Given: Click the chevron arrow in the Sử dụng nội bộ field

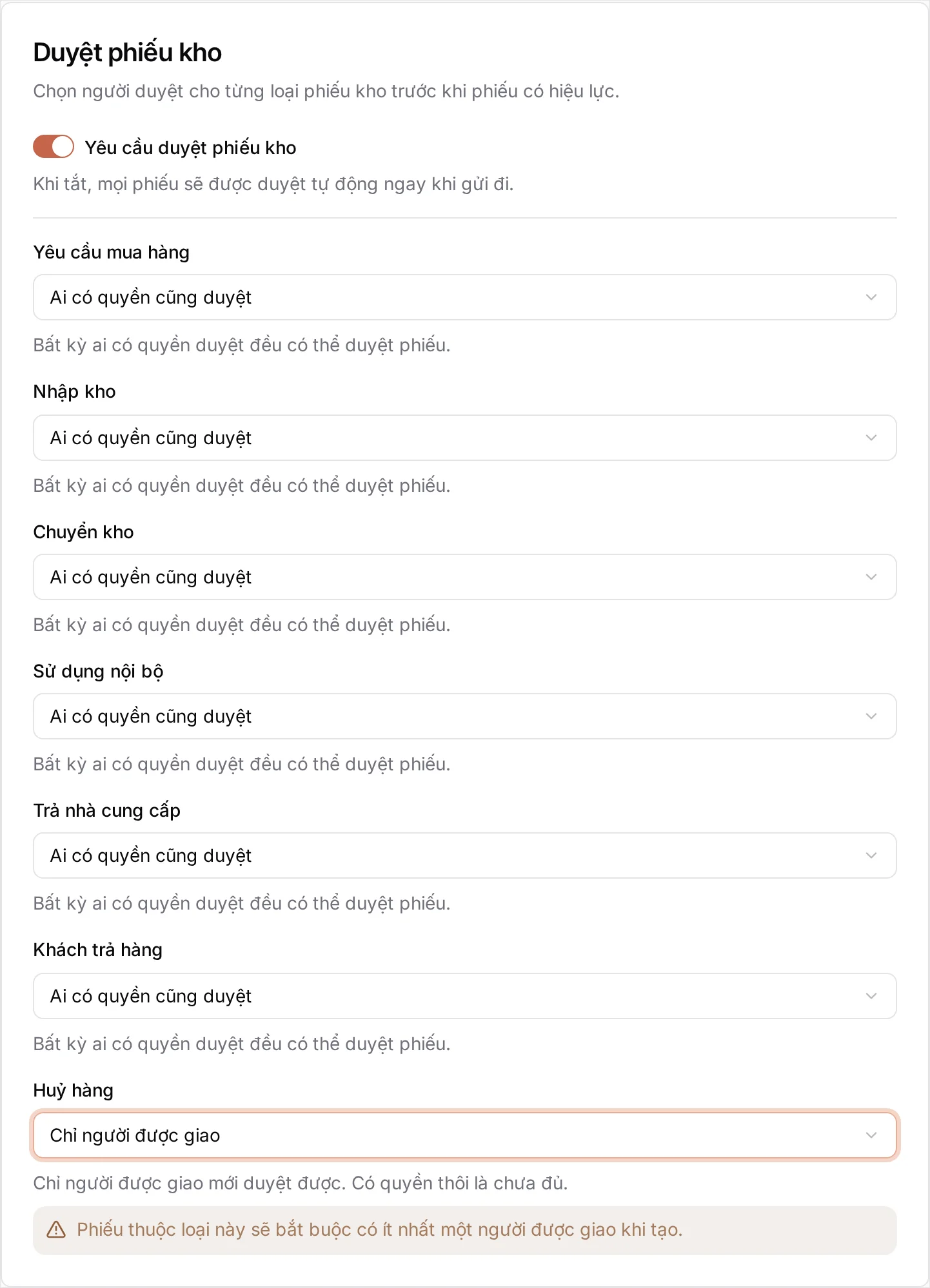Looking at the screenshot, I should click(871, 716).
